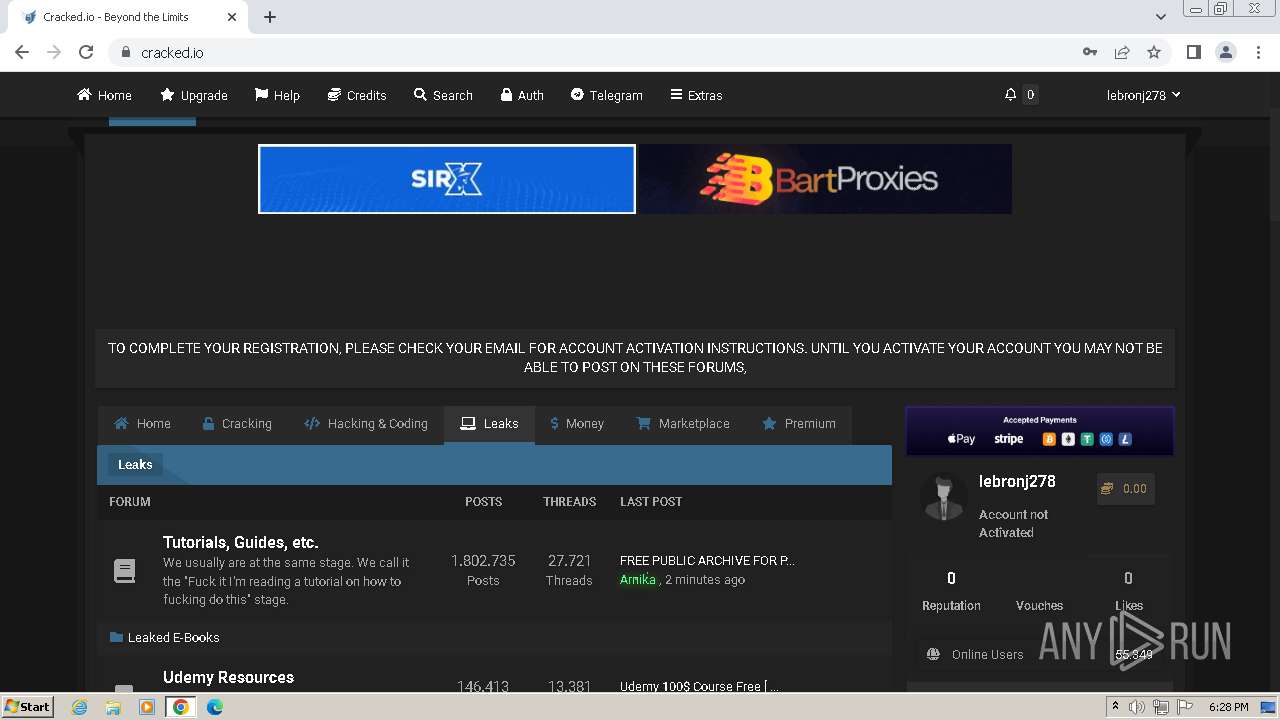This screenshot has height=720, width=1280.
Task: View Amika's user profile
Action: coord(638,580)
